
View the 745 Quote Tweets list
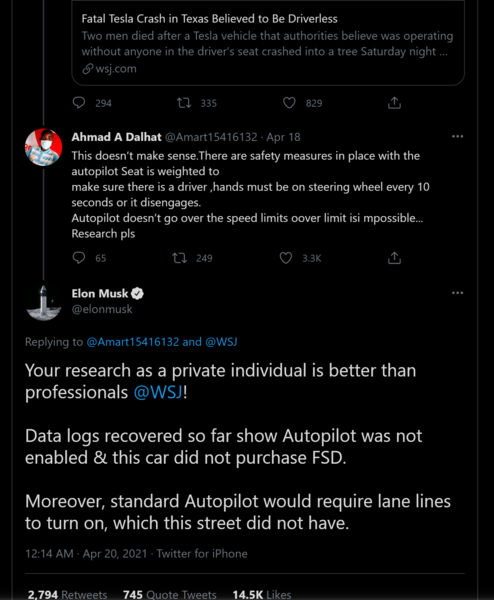pos(170,594)
